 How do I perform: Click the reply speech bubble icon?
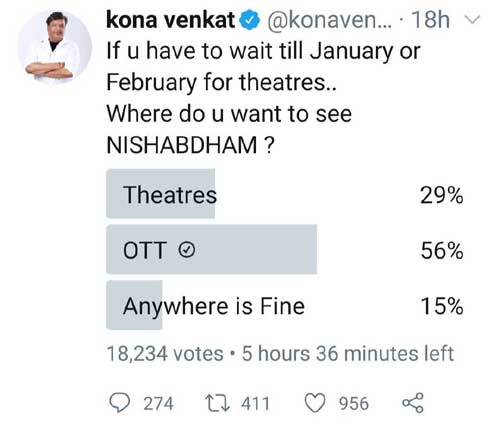(x=120, y=403)
